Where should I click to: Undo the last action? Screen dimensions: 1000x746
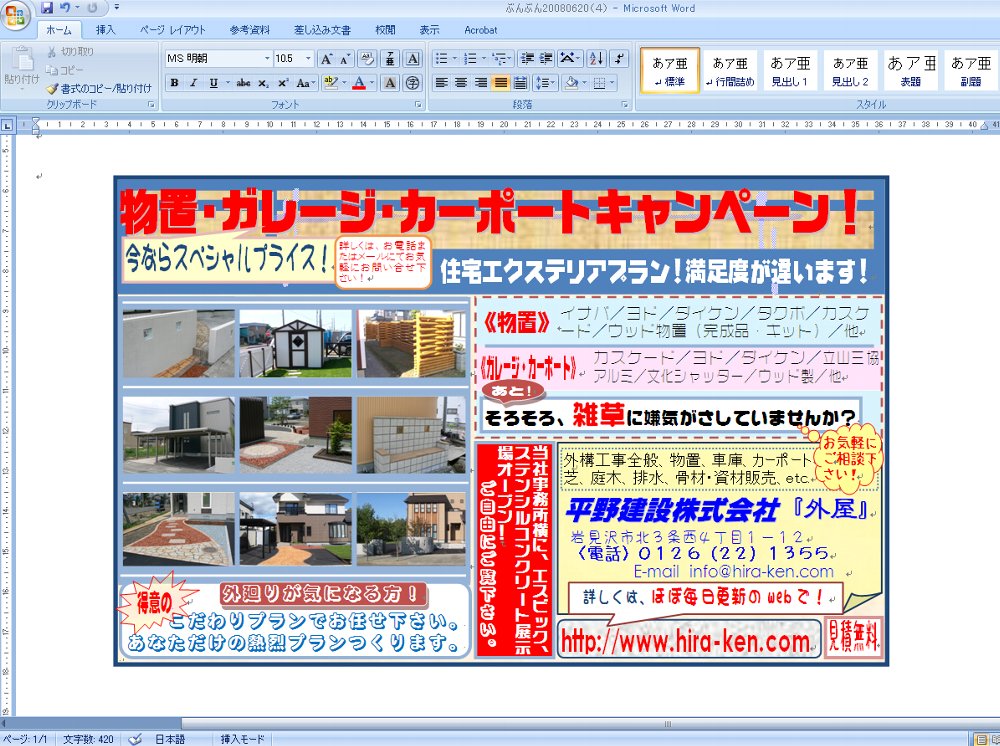(64, 8)
